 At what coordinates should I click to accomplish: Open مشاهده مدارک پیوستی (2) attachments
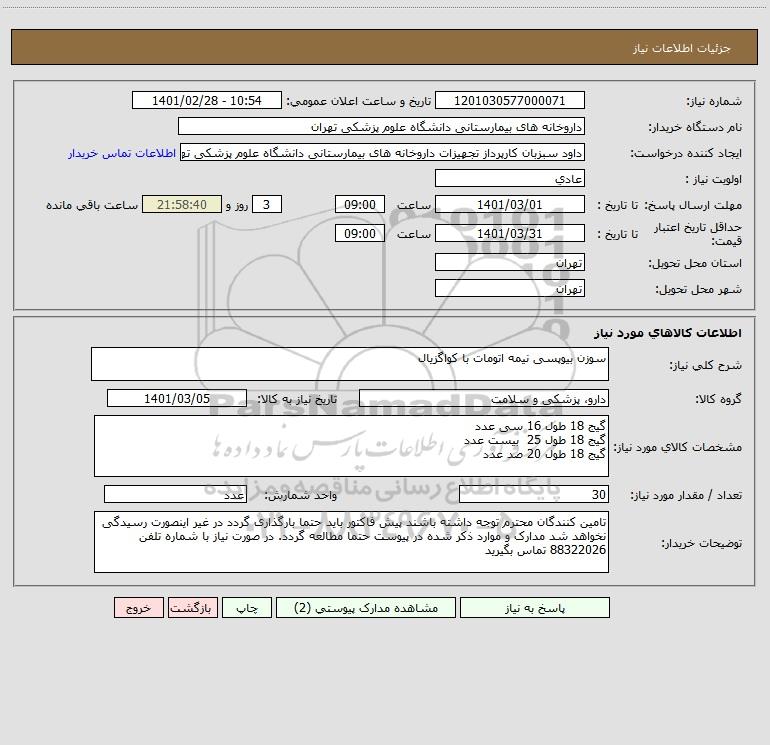(366, 607)
